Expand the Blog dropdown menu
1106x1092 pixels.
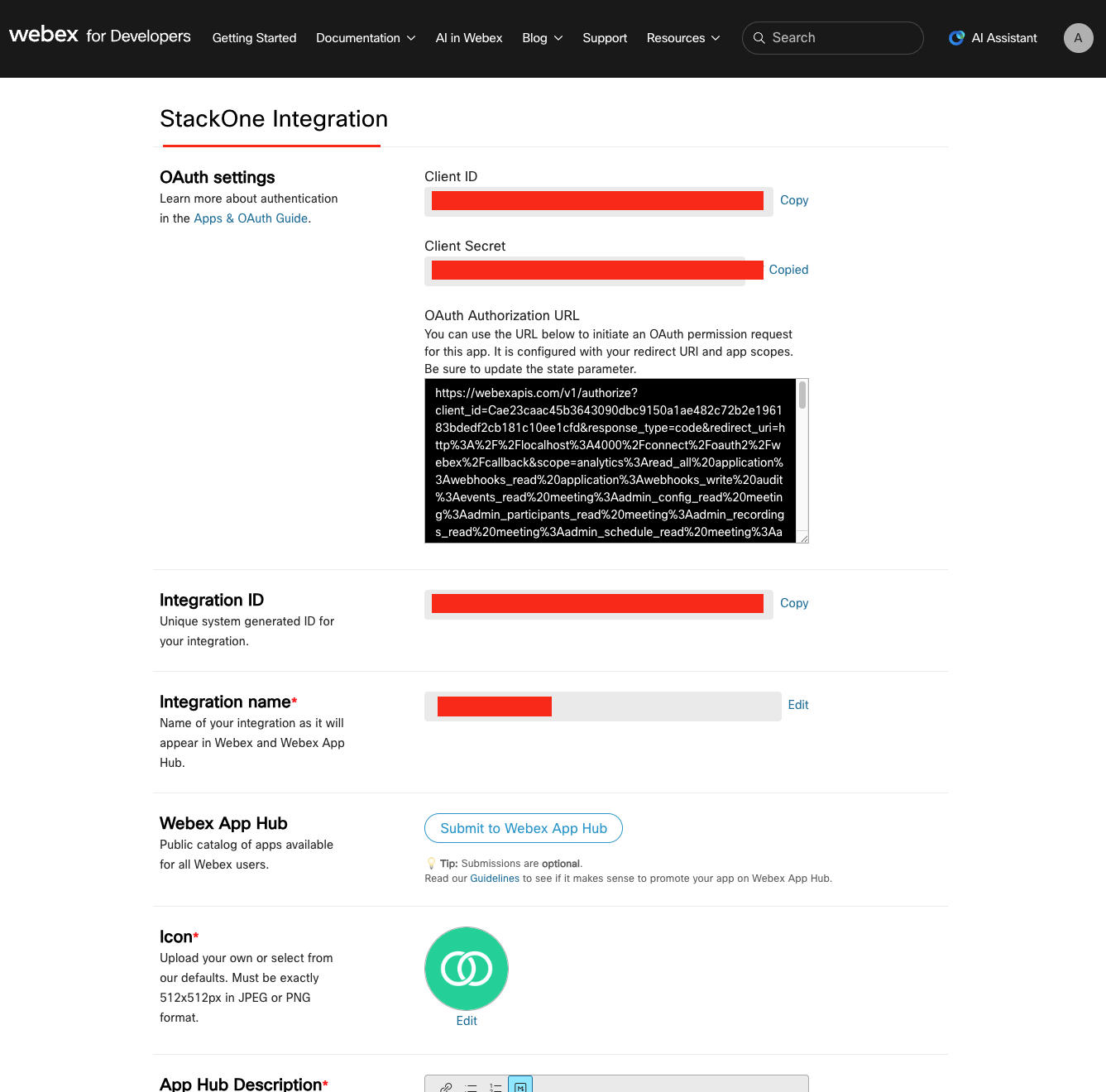[543, 38]
